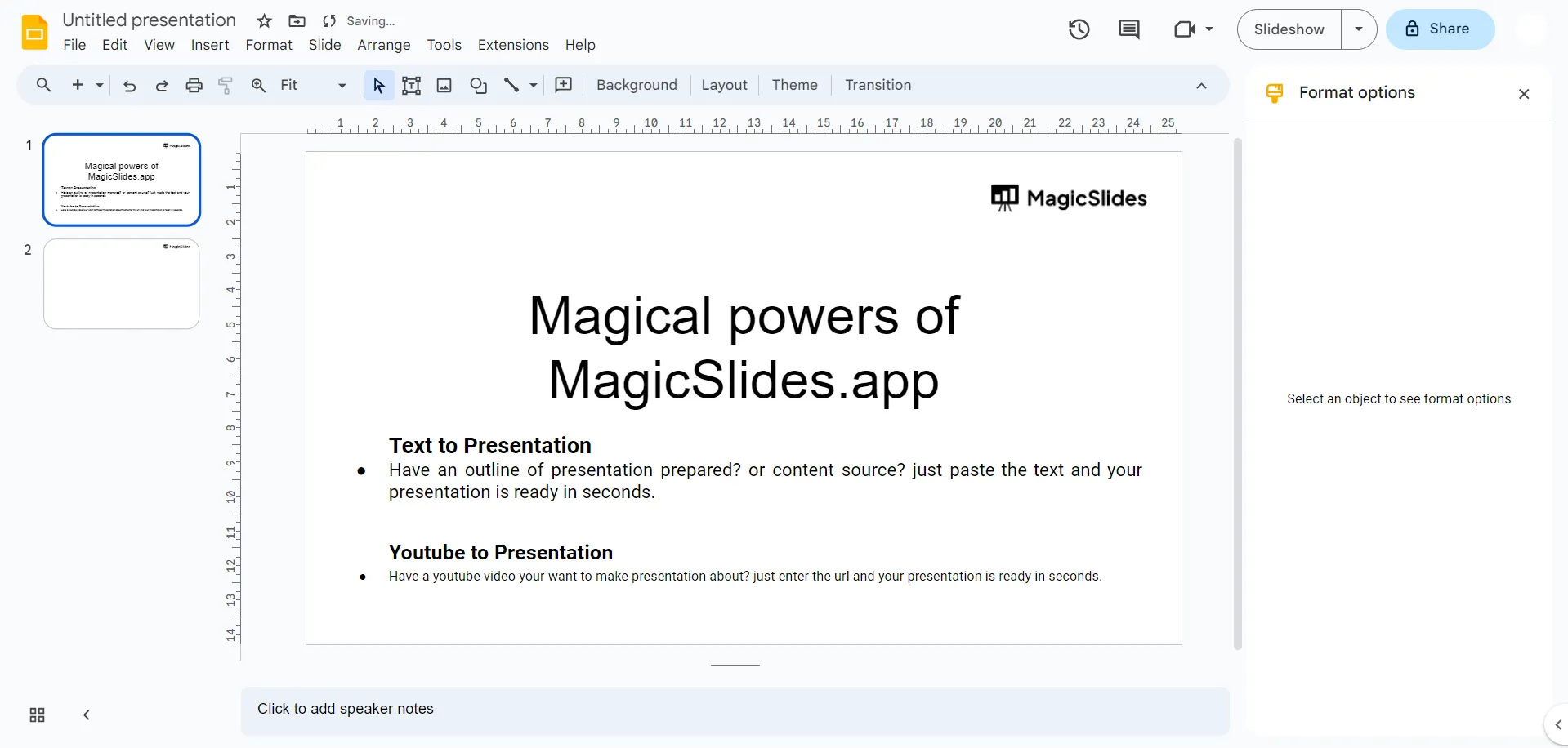The image size is (1568, 748).
Task: Click the Share button
Action: point(1440,29)
